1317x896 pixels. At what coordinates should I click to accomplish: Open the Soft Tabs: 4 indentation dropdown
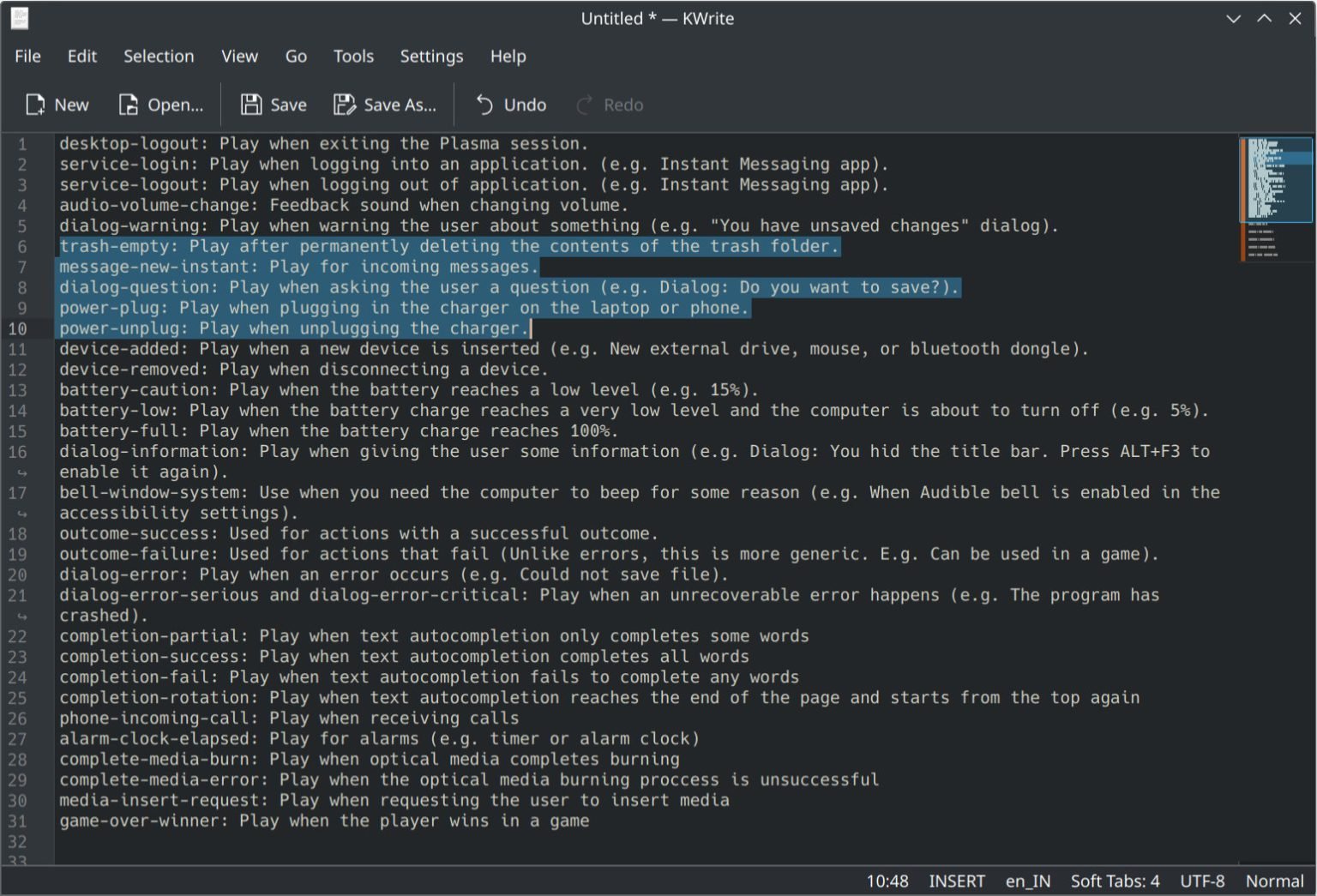point(1114,881)
